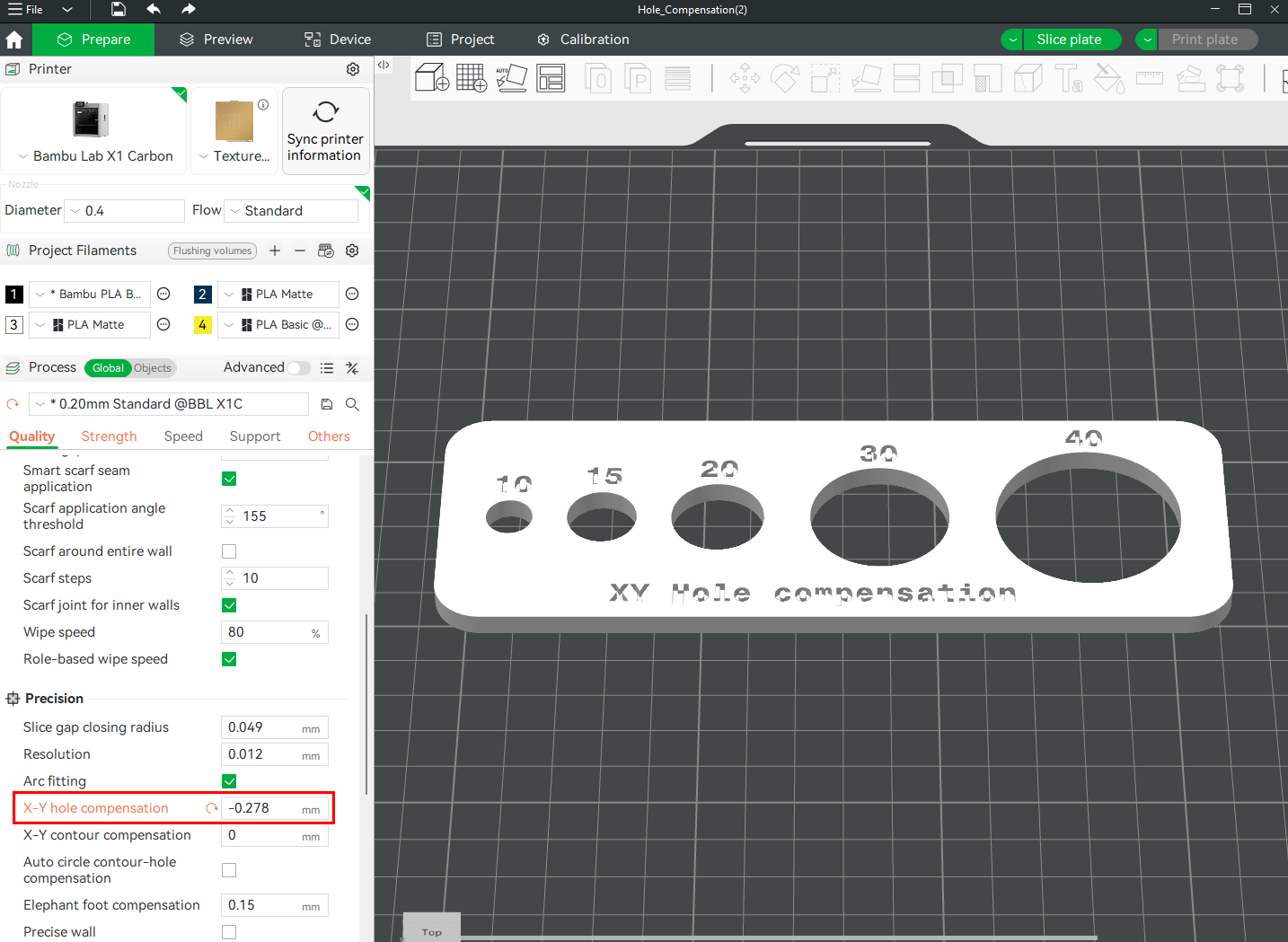Enable Auto circle contour-hole compensation
Image resolution: width=1288 pixels, height=942 pixels.
click(229, 870)
